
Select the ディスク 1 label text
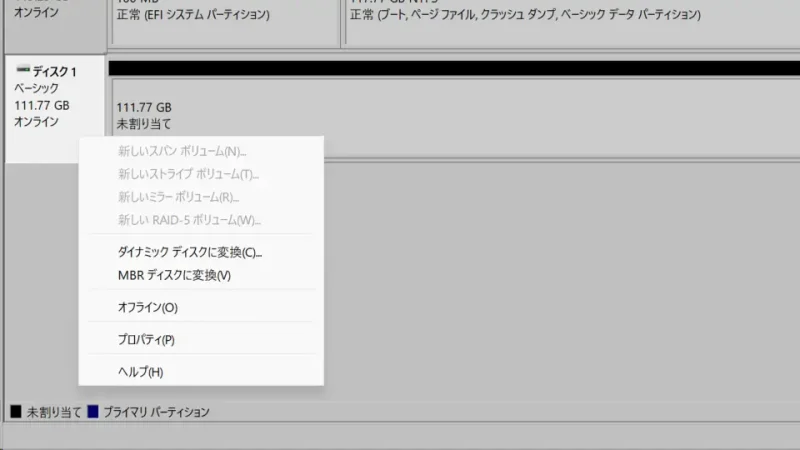point(55,71)
